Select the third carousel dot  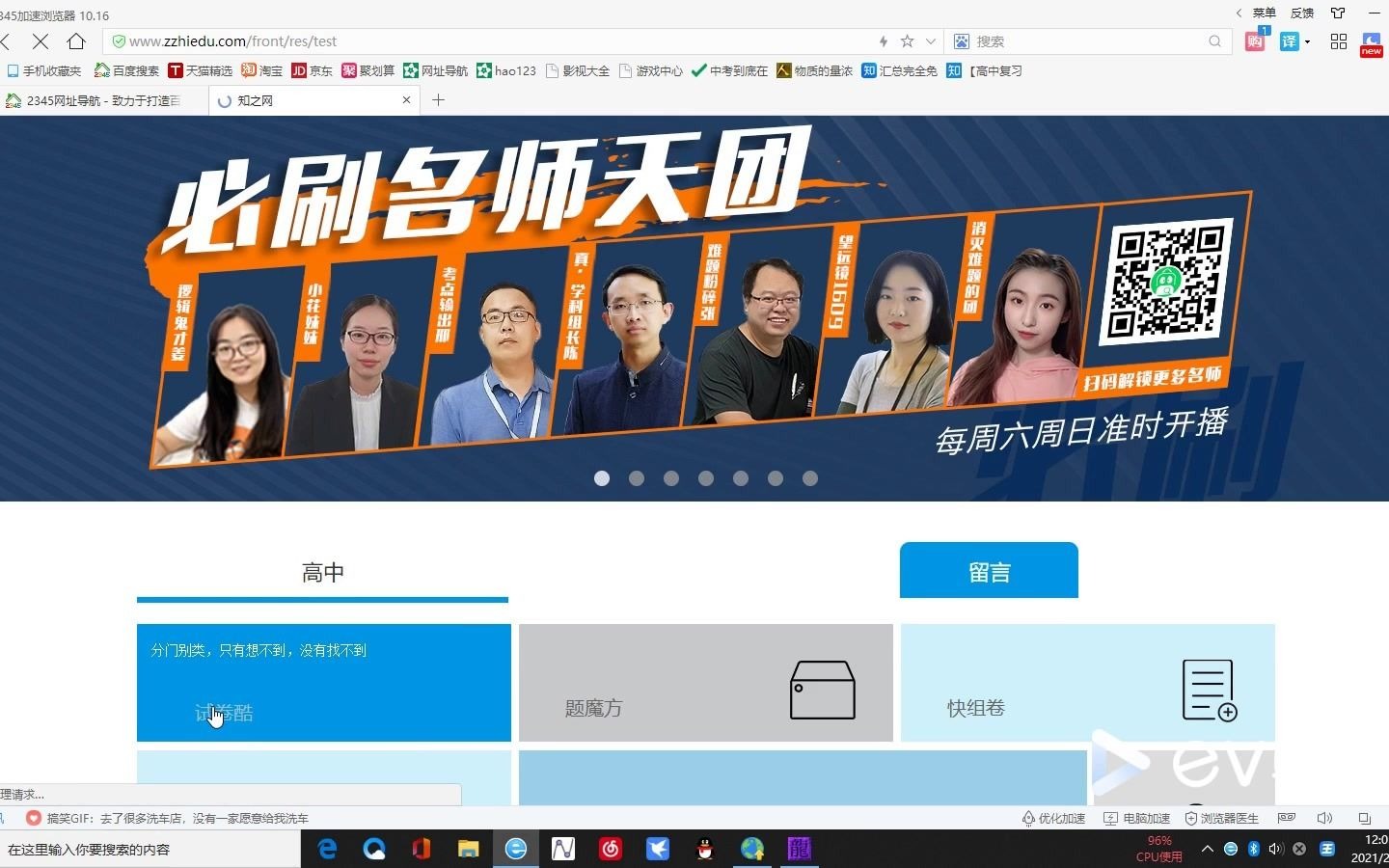point(671,478)
